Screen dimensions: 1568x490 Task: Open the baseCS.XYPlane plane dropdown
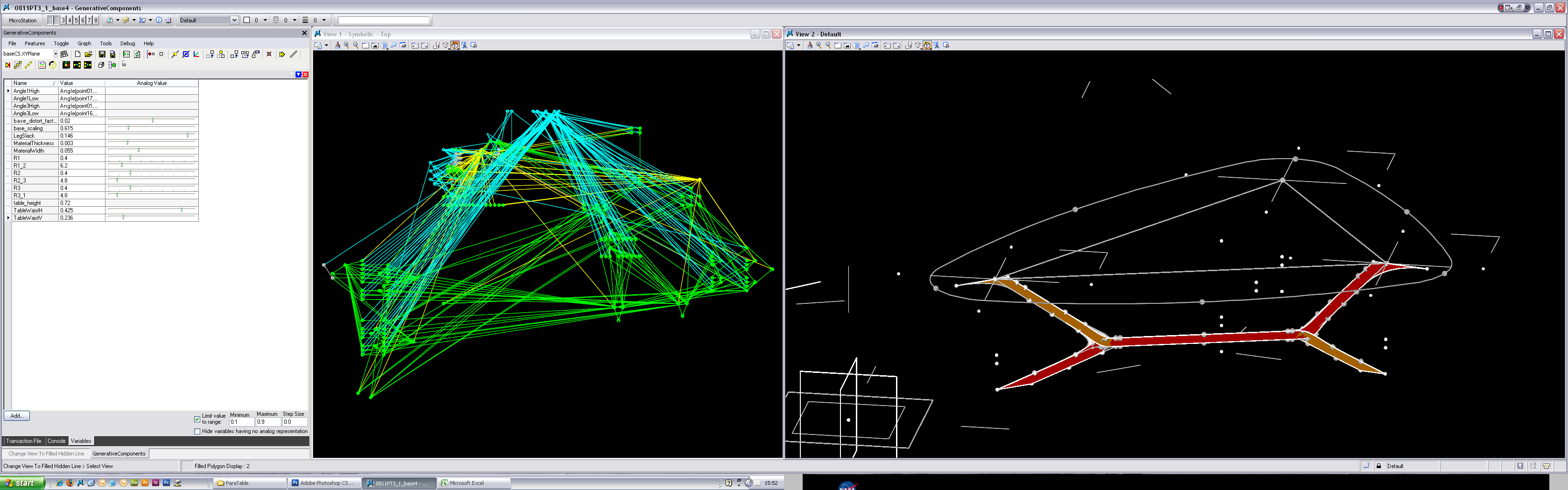click(56, 54)
